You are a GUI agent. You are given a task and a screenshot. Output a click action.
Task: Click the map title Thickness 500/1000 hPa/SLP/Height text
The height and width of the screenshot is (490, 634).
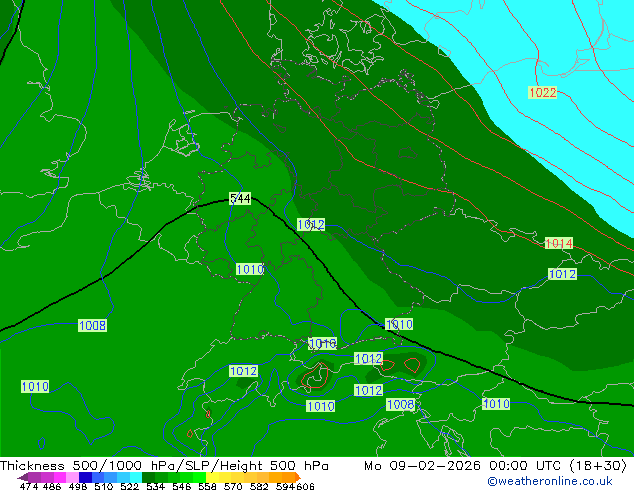164,466
